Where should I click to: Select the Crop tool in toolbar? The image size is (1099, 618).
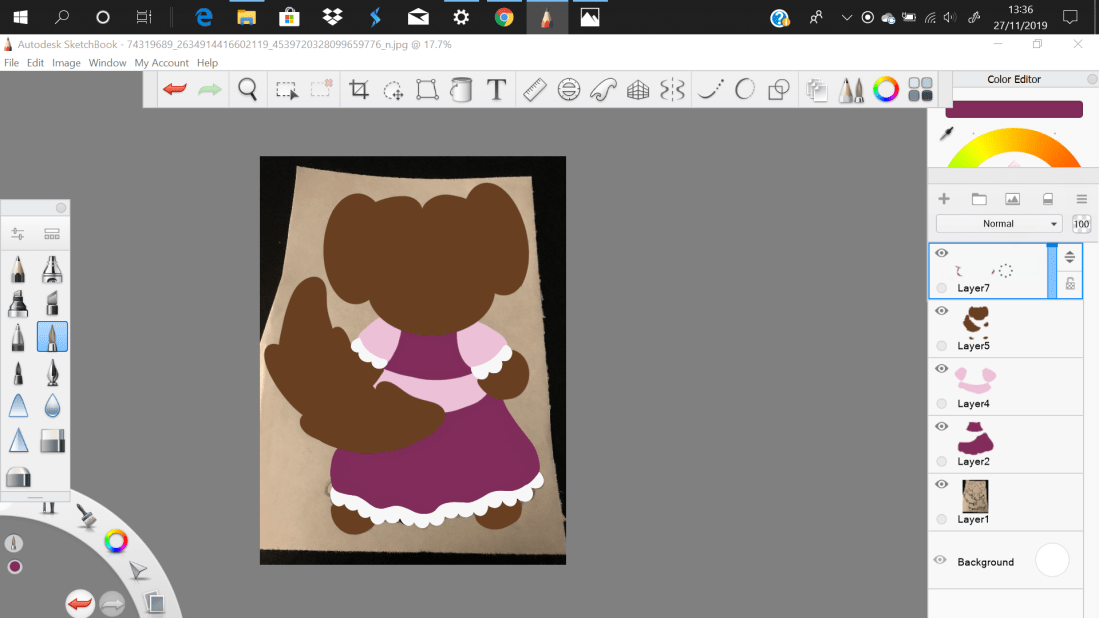coord(359,90)
